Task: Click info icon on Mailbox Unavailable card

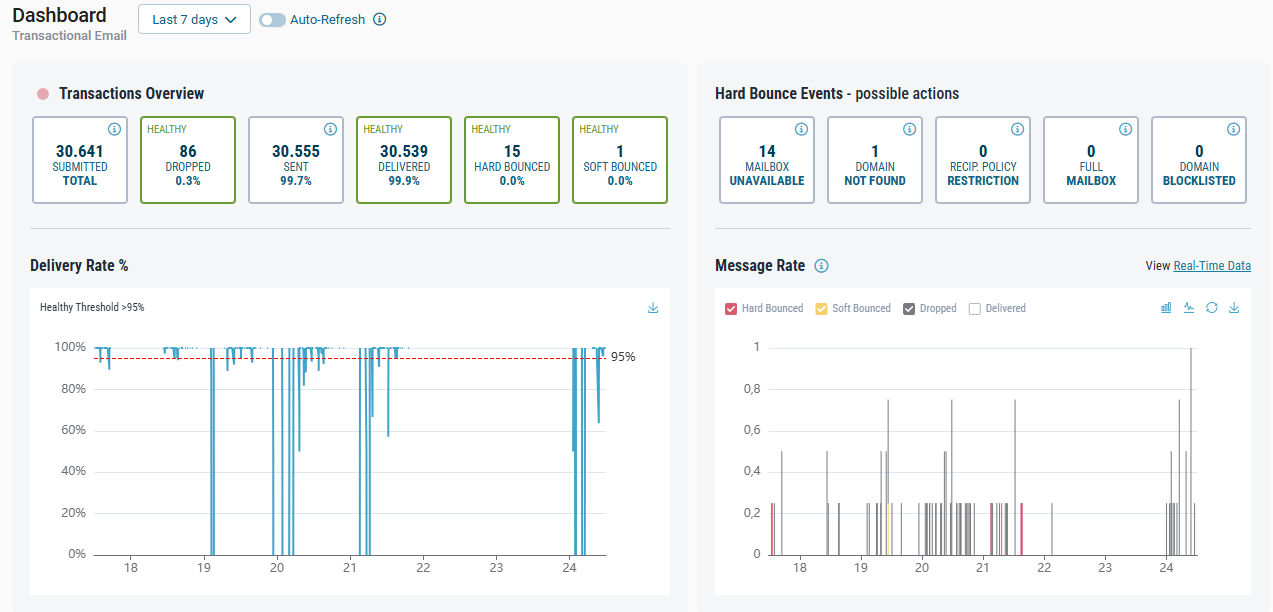Action: pyautogui.click(x=801, y=129)
